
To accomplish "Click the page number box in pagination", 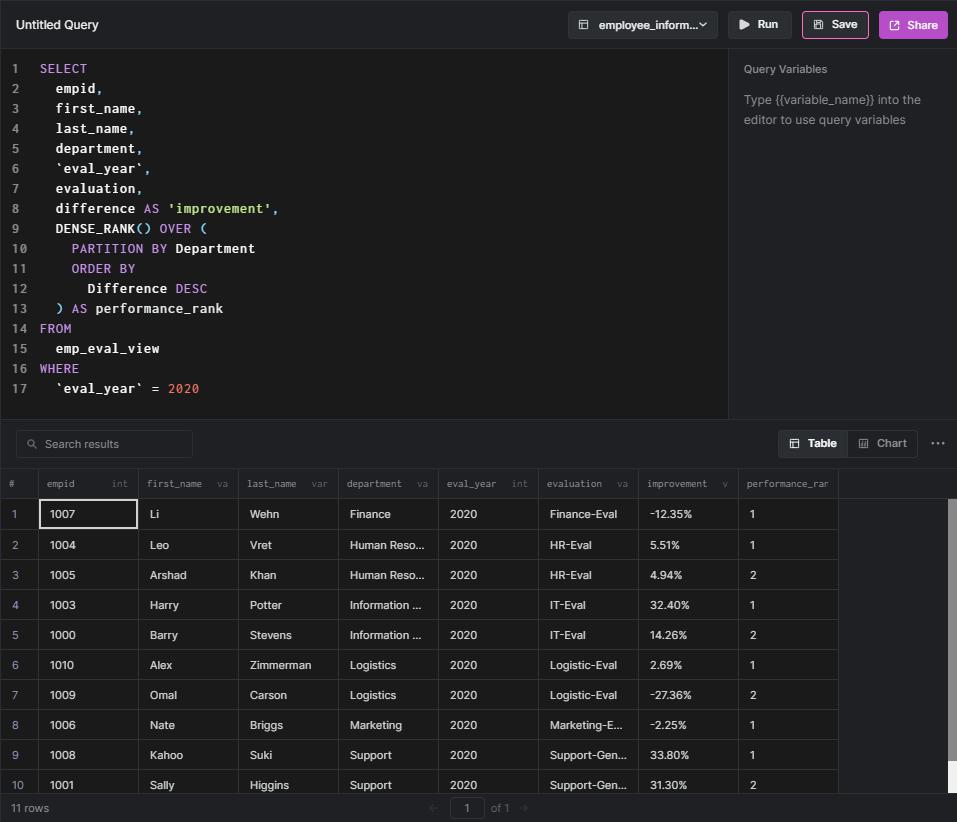I will (x=467, y=808).
